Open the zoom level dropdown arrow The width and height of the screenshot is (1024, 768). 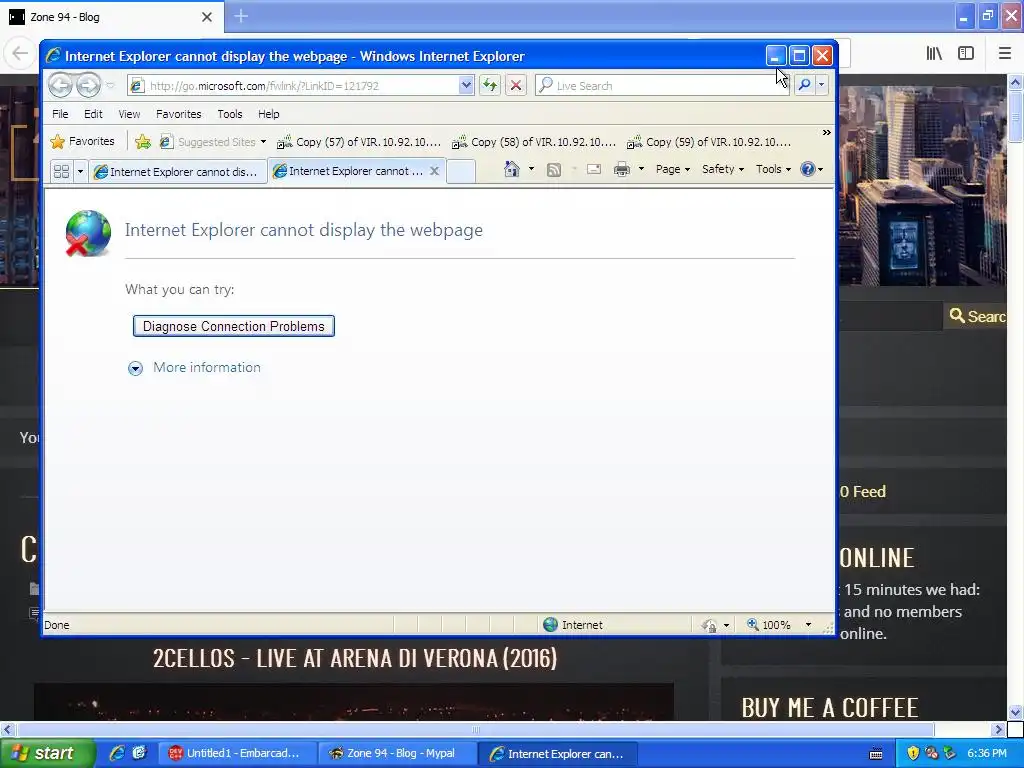tap(808, 625)
